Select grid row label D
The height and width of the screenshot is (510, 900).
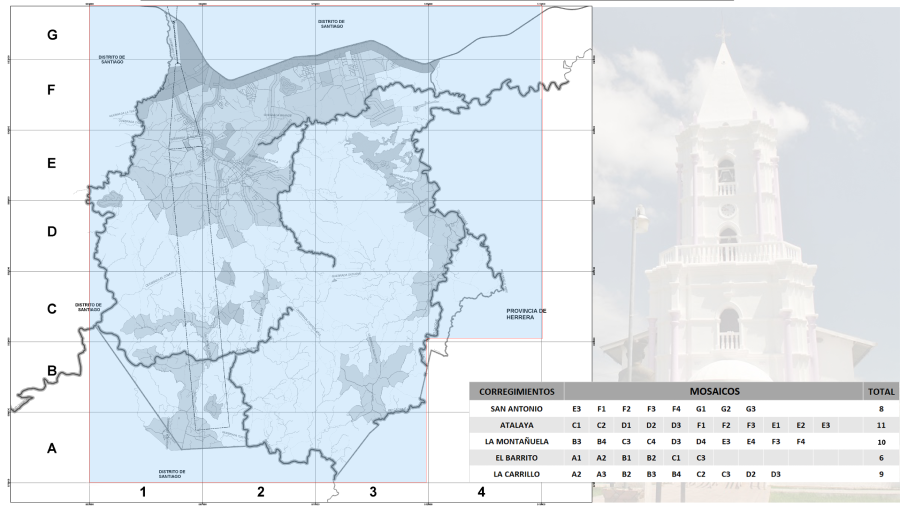[x=51, y=232]
